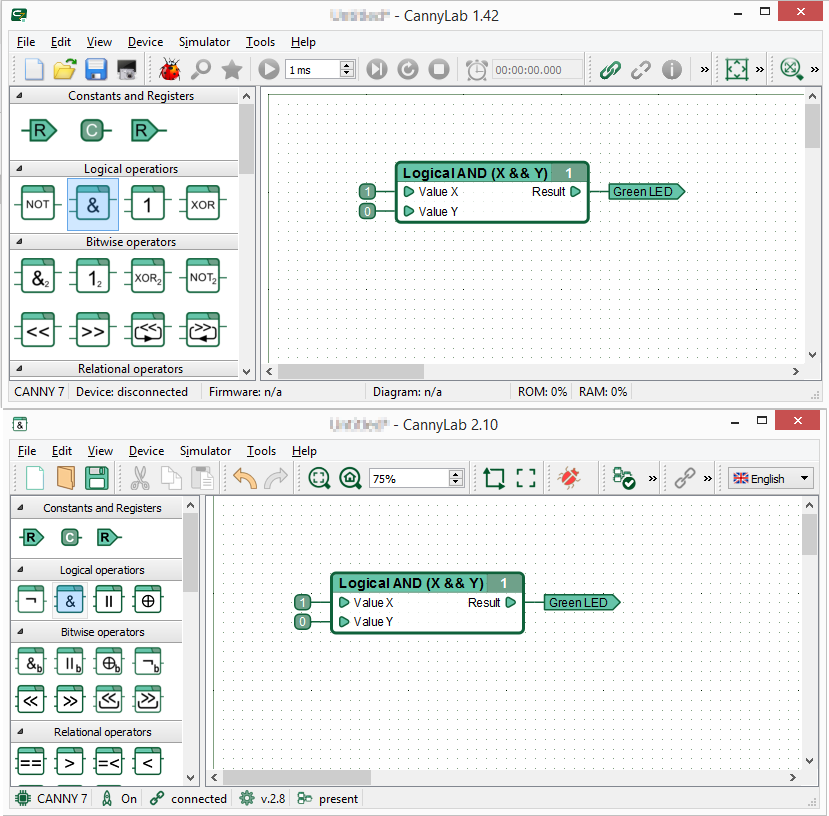Step simulation forward in CannyLab 1.42
829x816 pixels.
click(x=377, y=70)
